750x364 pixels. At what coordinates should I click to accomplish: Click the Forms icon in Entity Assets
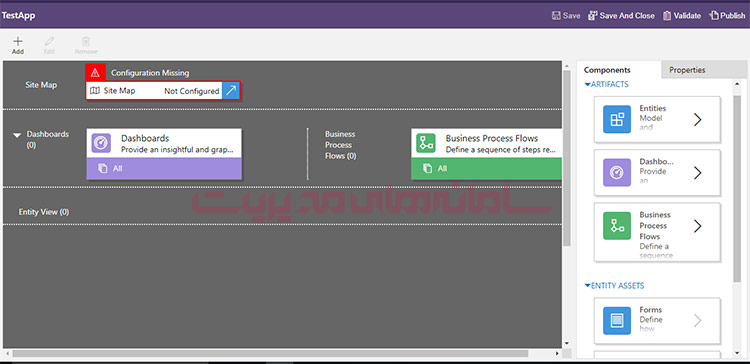click(x=617, y=320)
